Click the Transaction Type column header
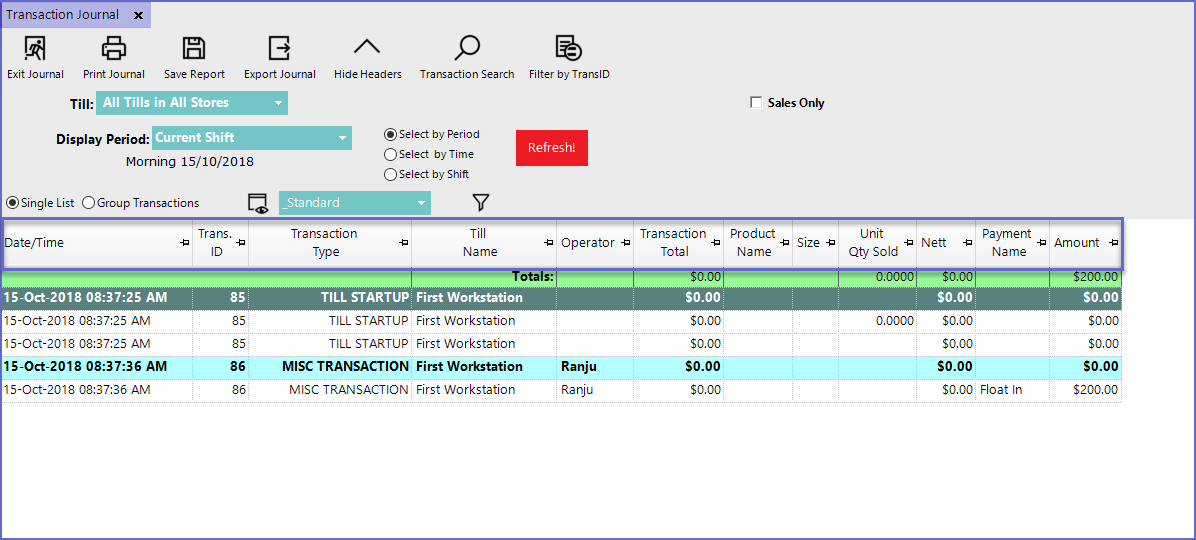The height and width of the screenshot is (540, 1196). 324,243
